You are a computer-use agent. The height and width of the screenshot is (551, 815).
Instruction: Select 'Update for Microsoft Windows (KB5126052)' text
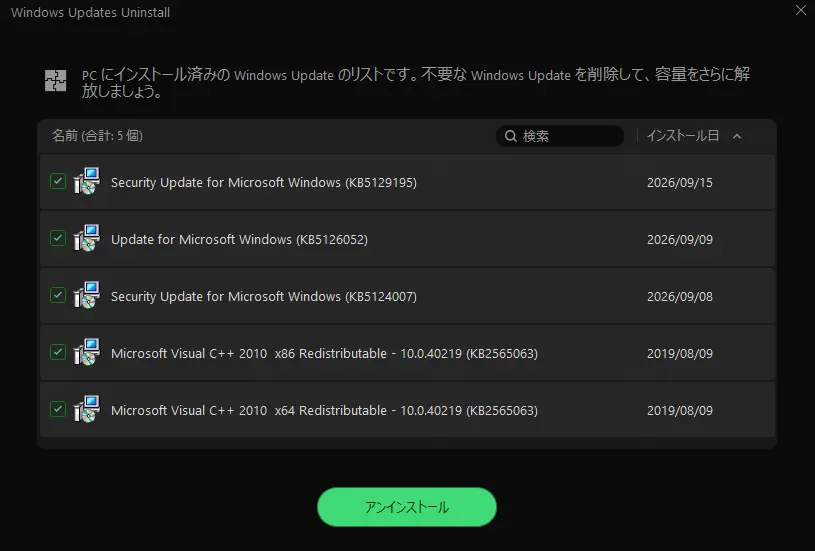pos(239,240)
